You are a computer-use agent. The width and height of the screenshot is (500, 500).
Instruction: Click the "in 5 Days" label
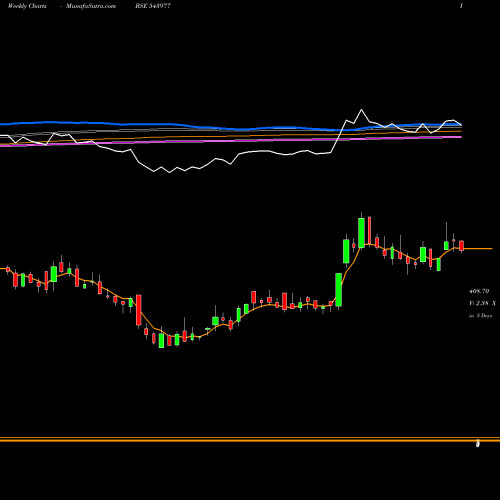coord(480,315)
